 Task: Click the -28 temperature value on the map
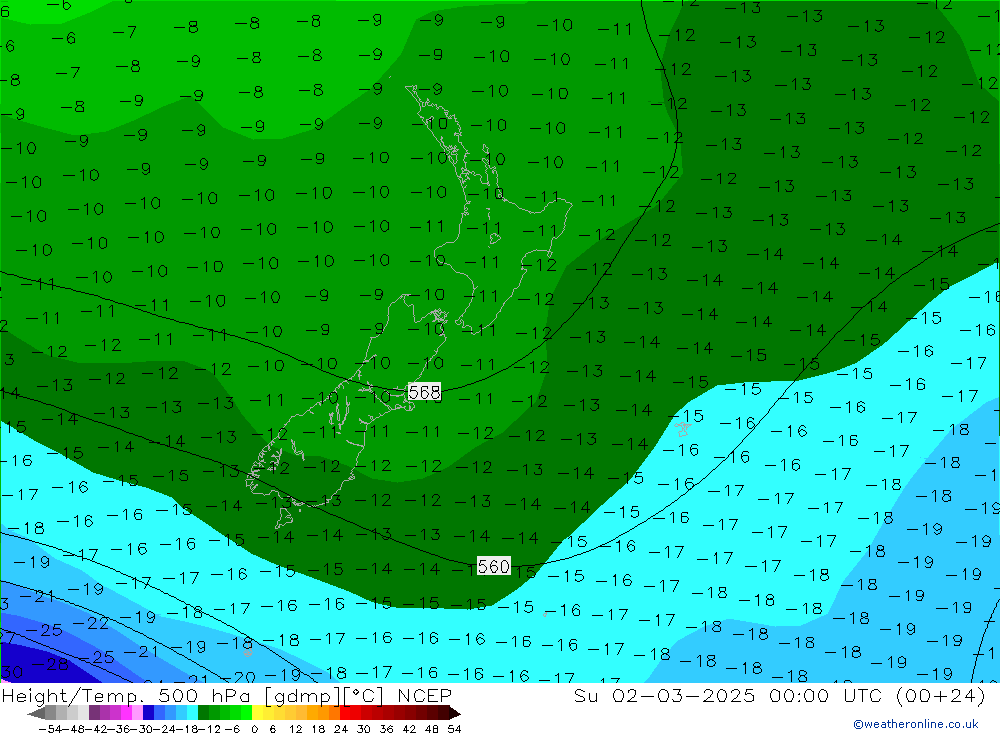pyautogui.click(x=50, y=665)
